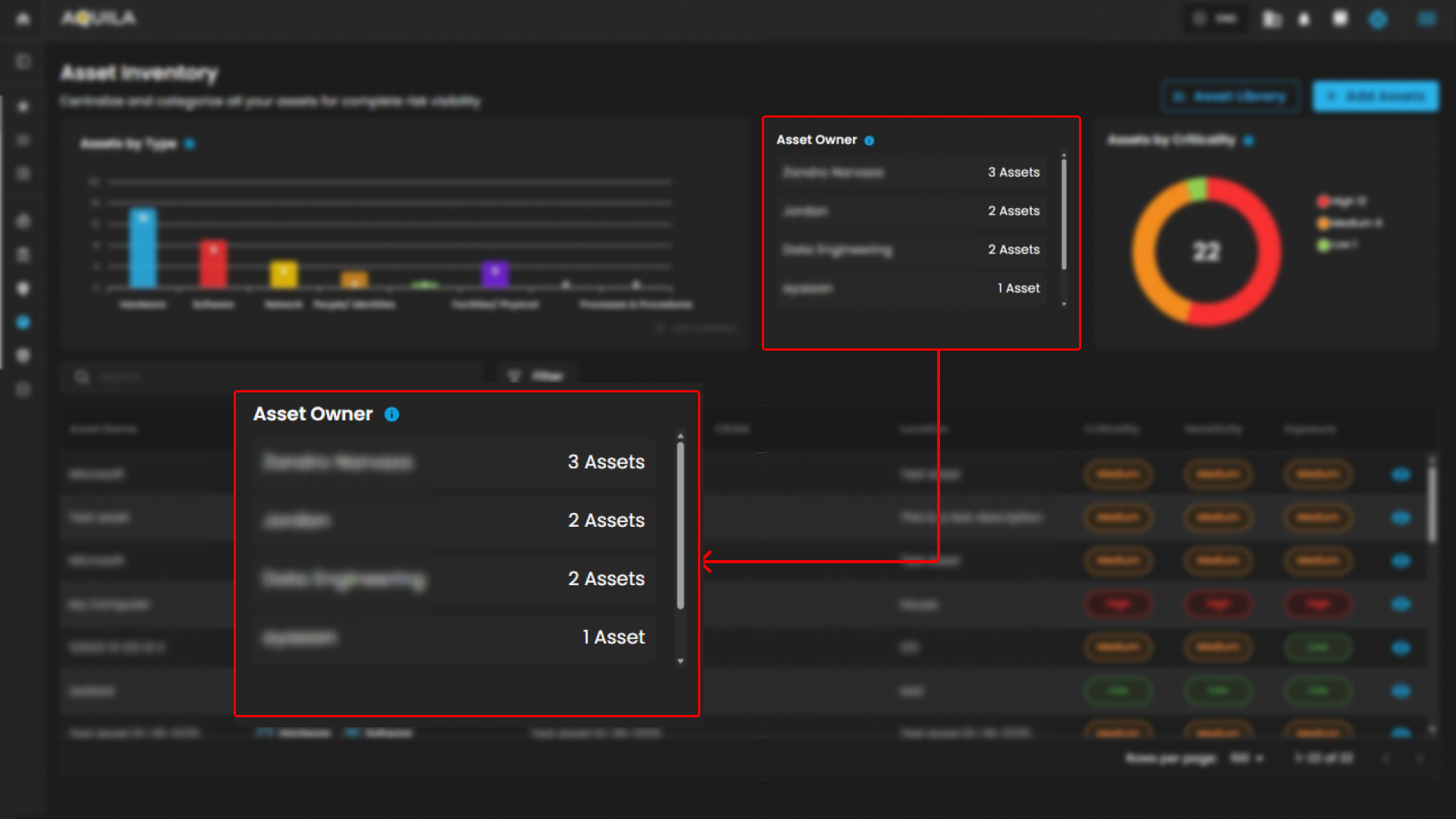This screenshot has width=1456, height=819.
Task: Click eye icon on the High criticality row
Action: tap(1401, 604)
